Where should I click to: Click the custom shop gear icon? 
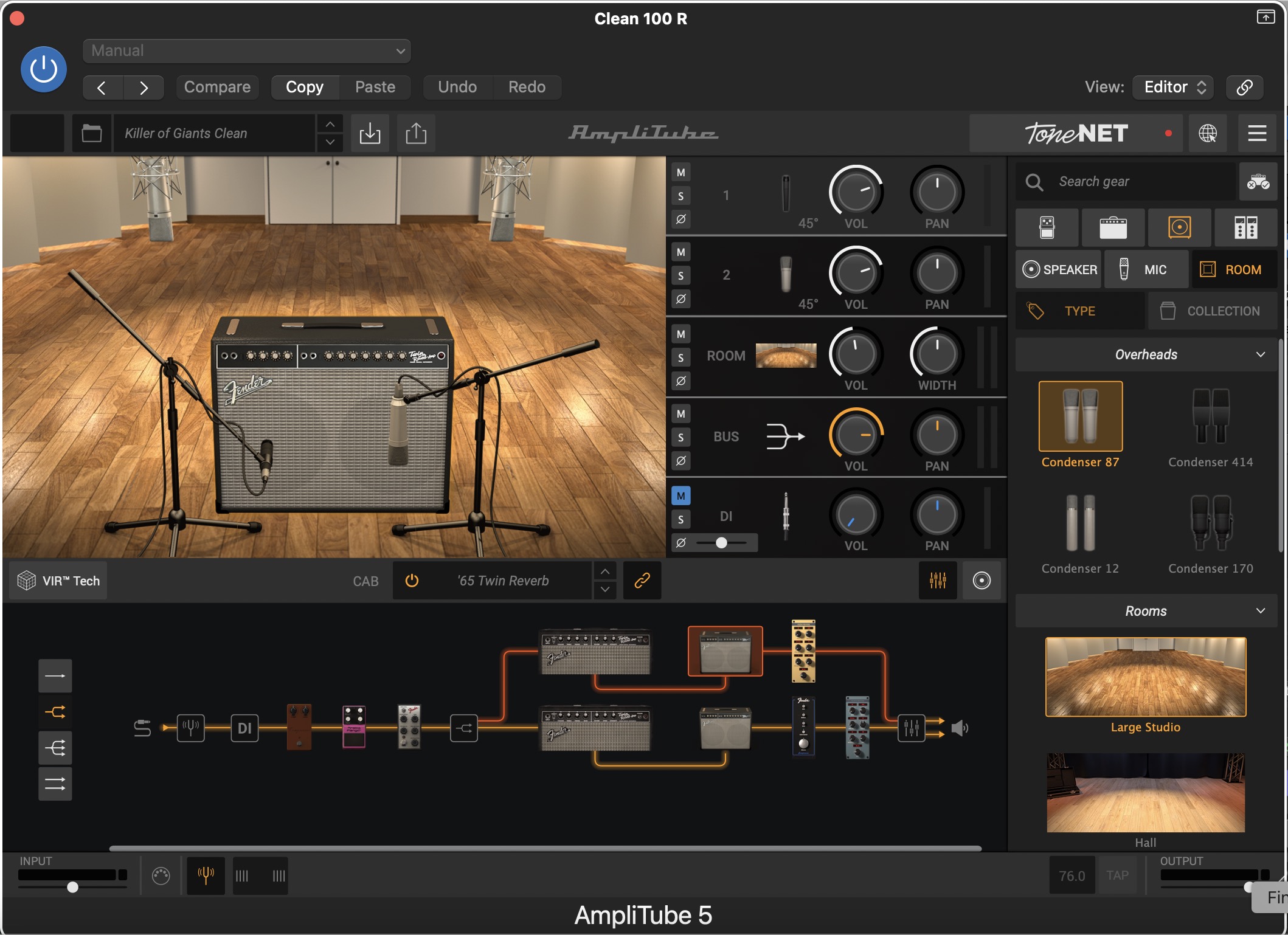pos(1258,181)
